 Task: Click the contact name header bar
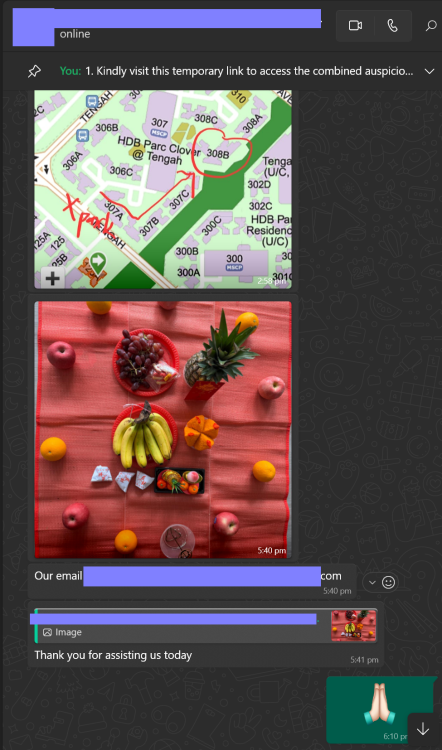coord(167,26)
